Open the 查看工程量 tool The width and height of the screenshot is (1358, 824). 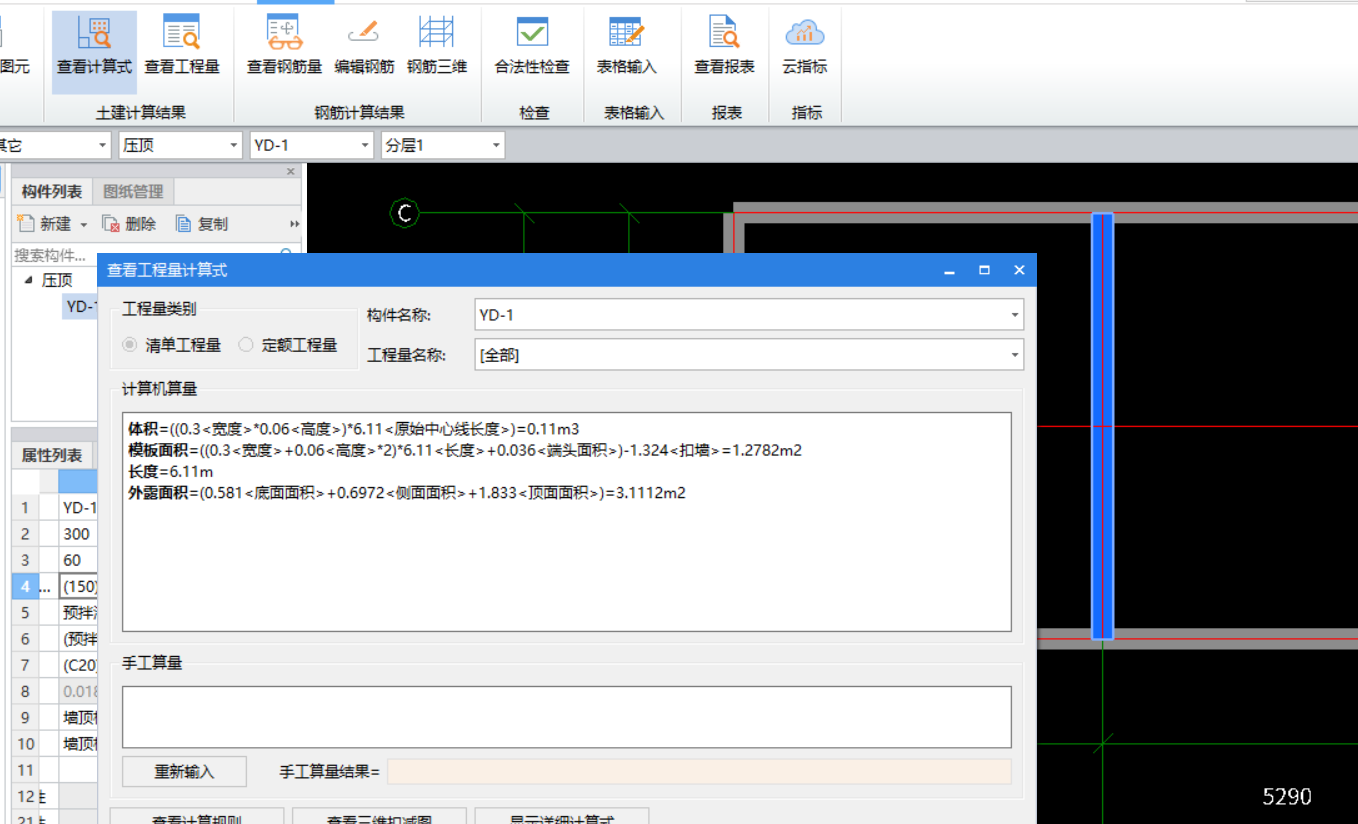182,48
